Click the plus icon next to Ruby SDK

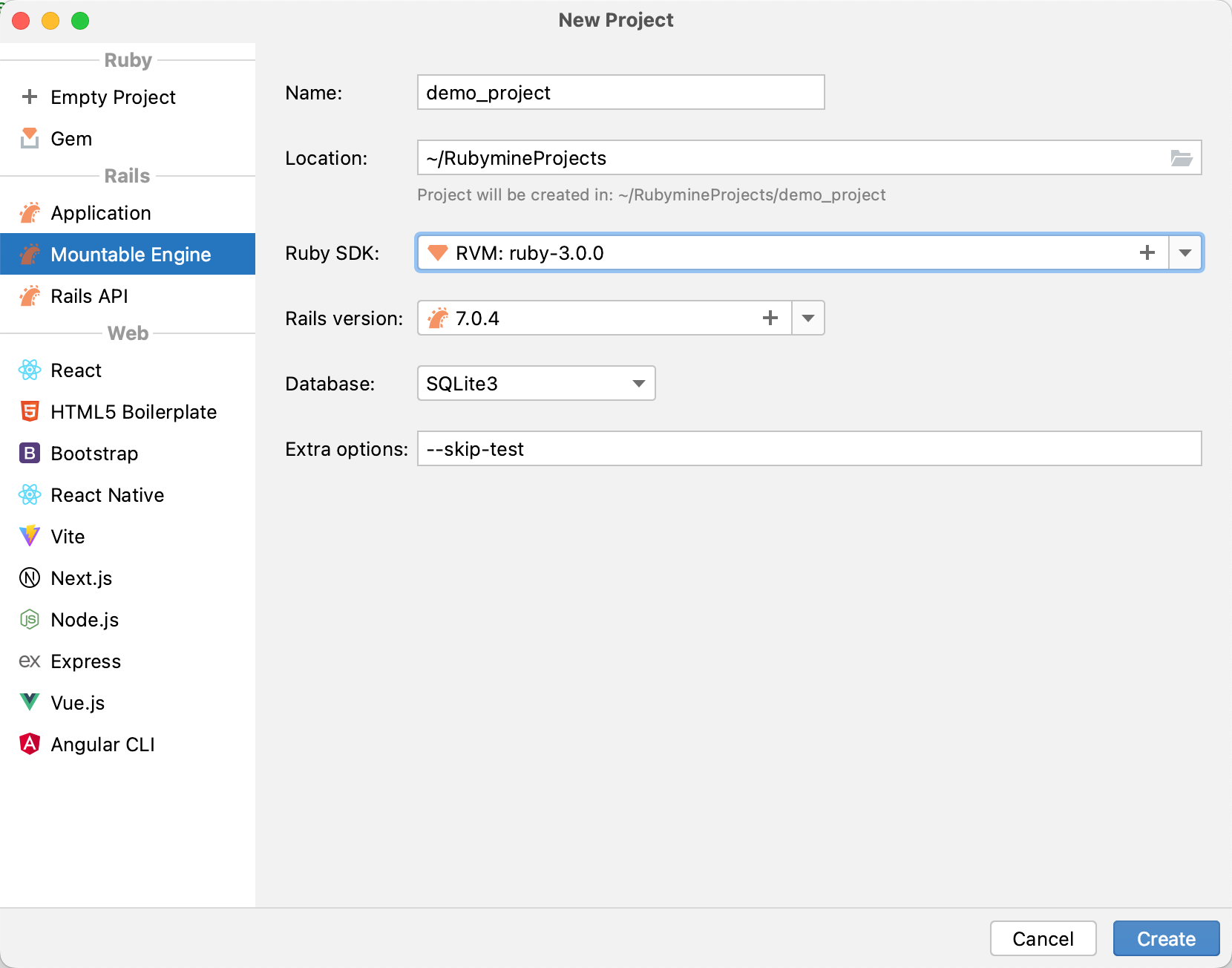point(1147,252)
